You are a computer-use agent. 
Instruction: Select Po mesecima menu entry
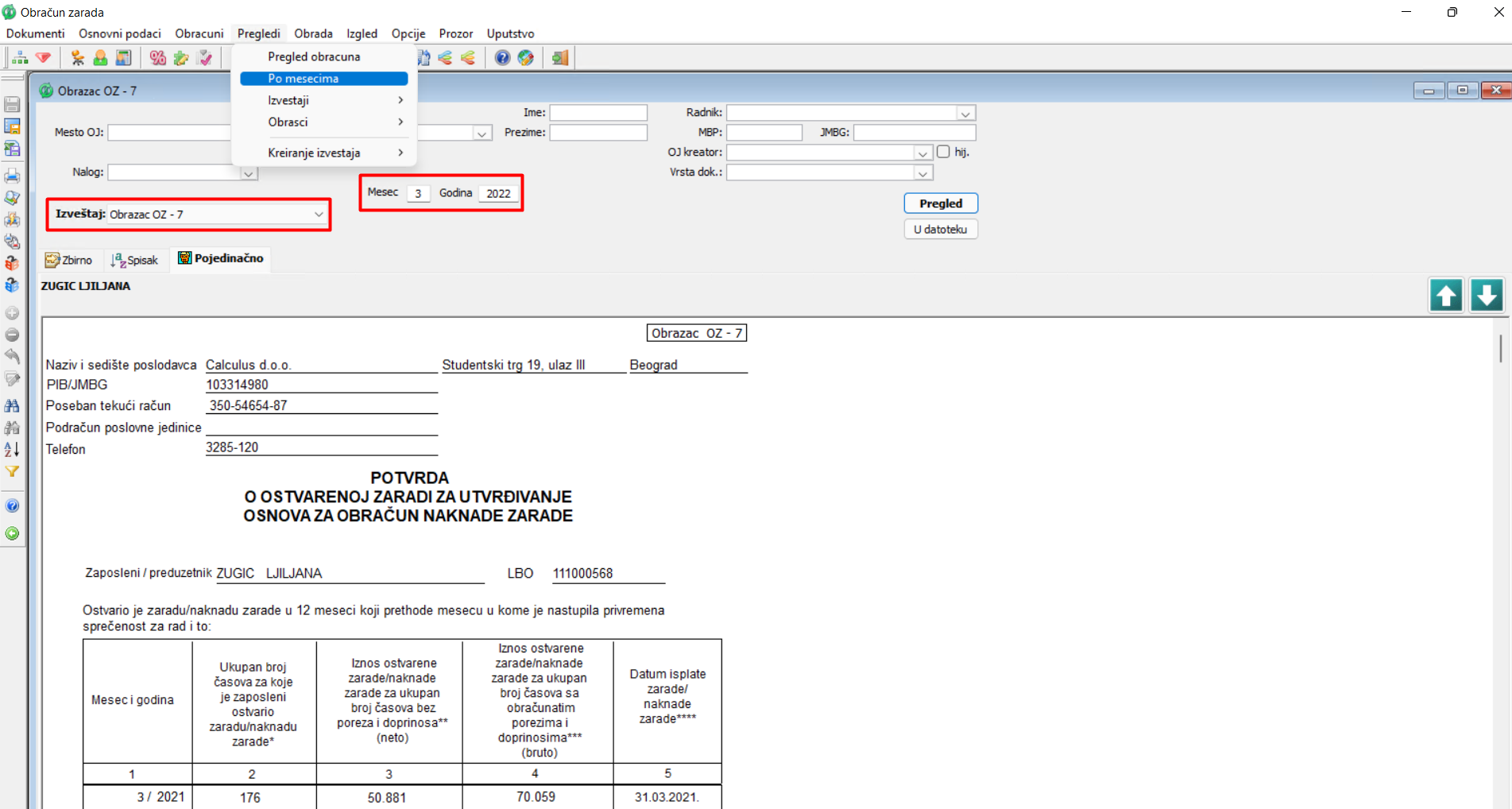click(323, 79)
